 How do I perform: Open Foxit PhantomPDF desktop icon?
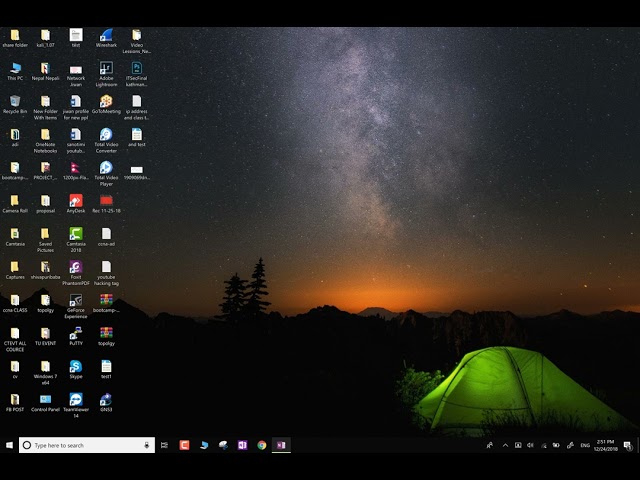[x=76, y=268]
